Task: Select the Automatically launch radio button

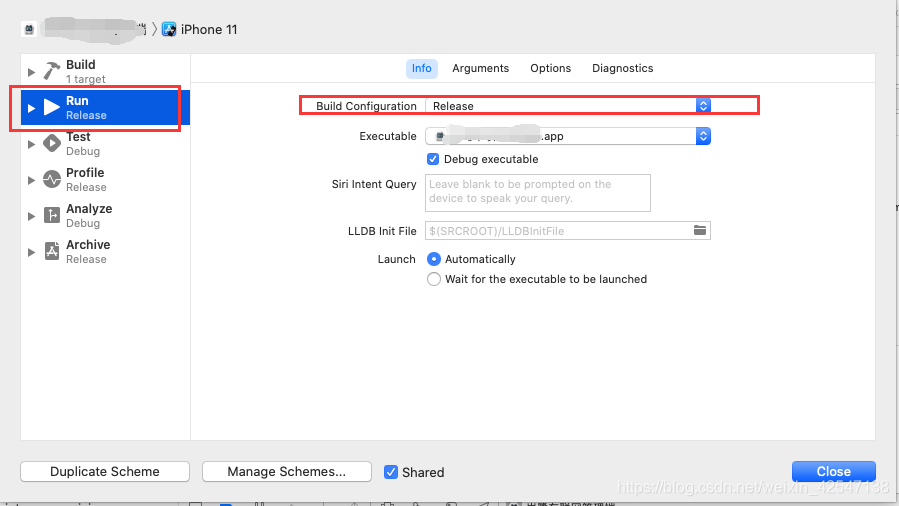Action: [433, 259]
